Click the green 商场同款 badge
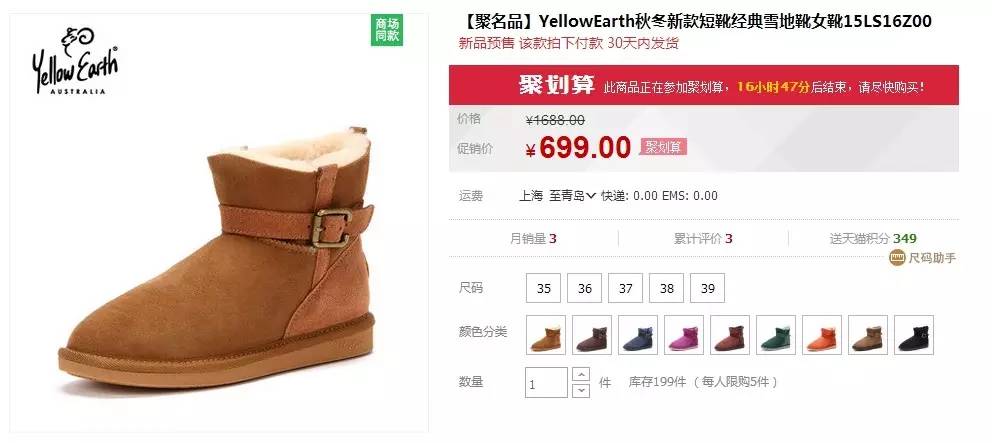Viewport: 992px width, 443px height. tap(387, 30)
